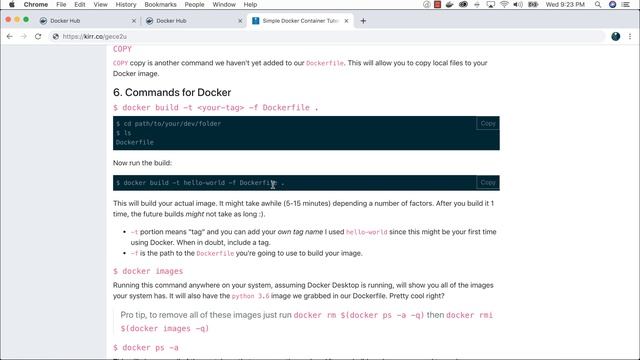This screenshot has height=360, width=640.
Task: Click the '6. Commands for Docker' heading
Action: [x=172, y=92]
